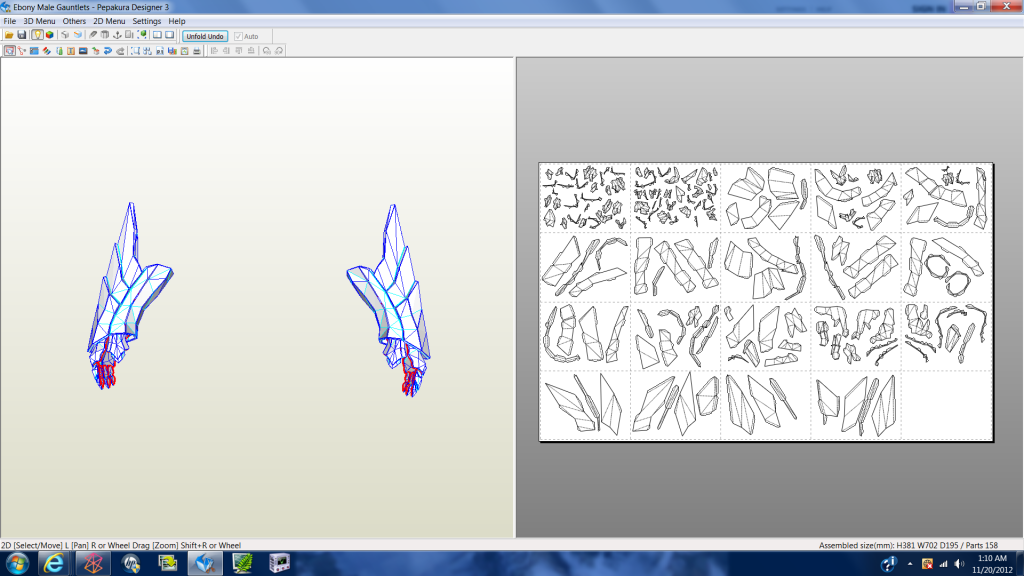Open the Windows Start menu
This screenshot has height=576, width=1024.
click(17, 564)
